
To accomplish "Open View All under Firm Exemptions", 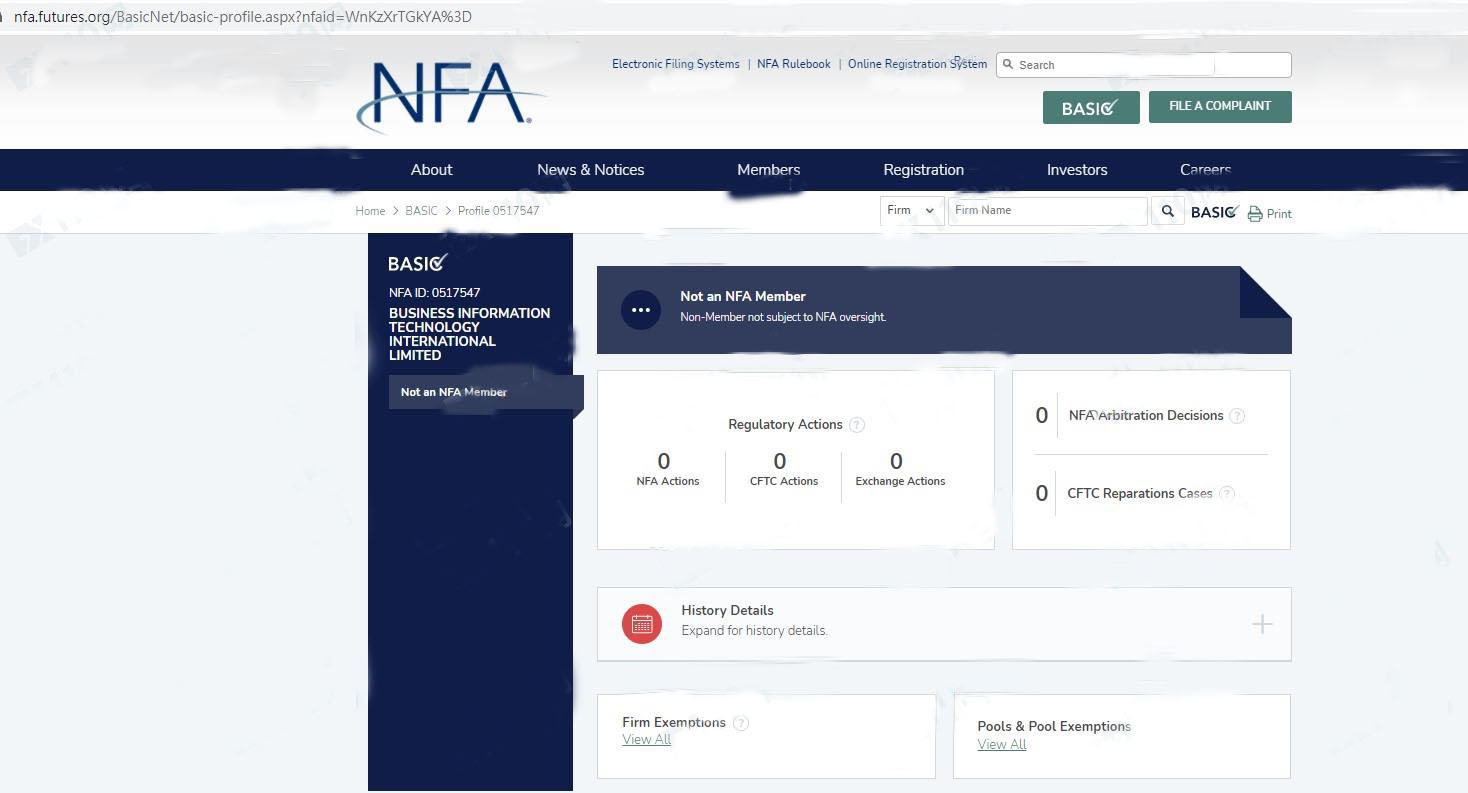I will tap(646, 740).
